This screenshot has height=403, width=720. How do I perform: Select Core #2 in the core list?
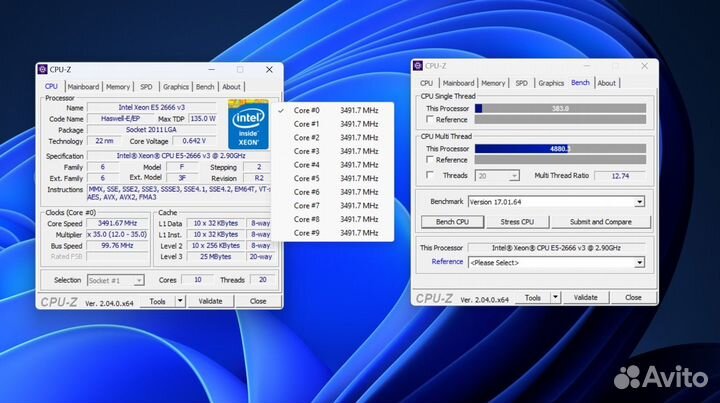point(332,138)
